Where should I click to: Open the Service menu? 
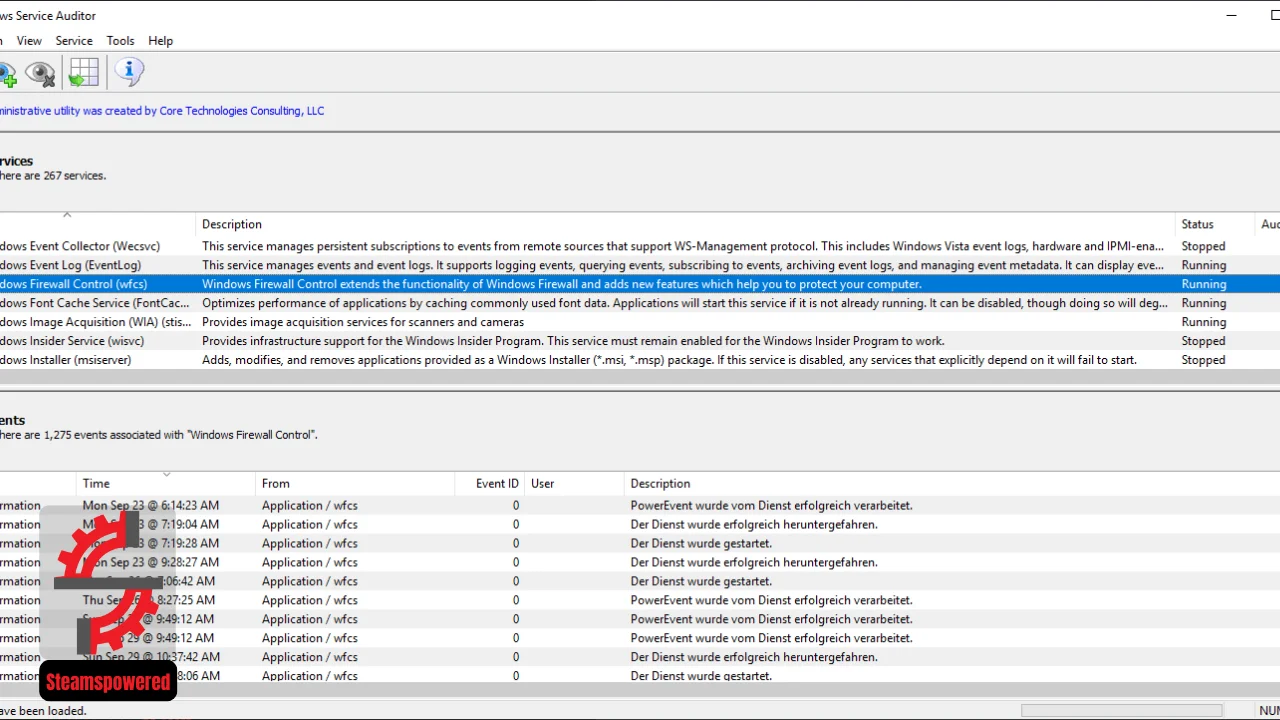pyautogui.click(x=74, y=41)
